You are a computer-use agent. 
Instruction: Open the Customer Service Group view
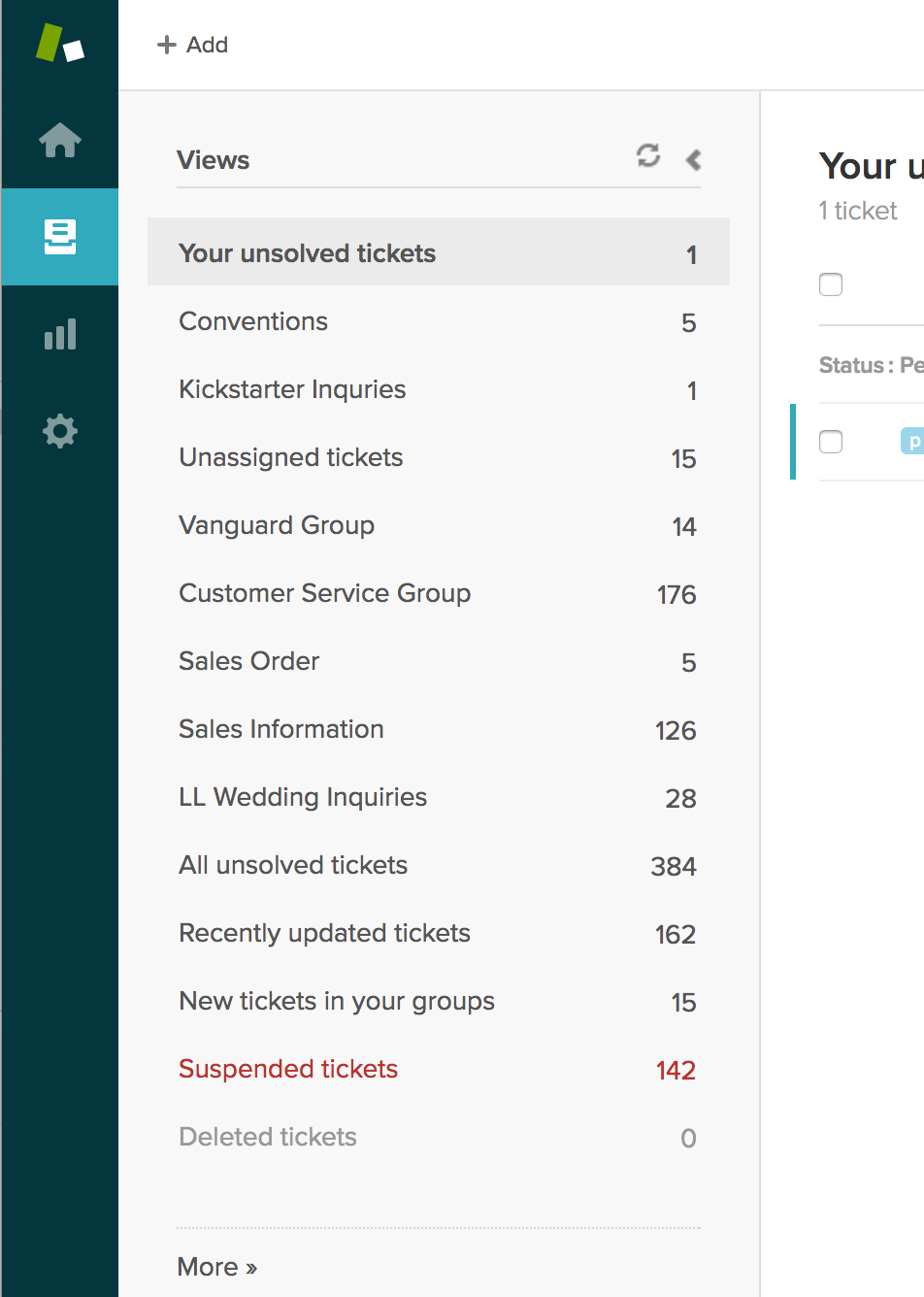coord(439,593)
